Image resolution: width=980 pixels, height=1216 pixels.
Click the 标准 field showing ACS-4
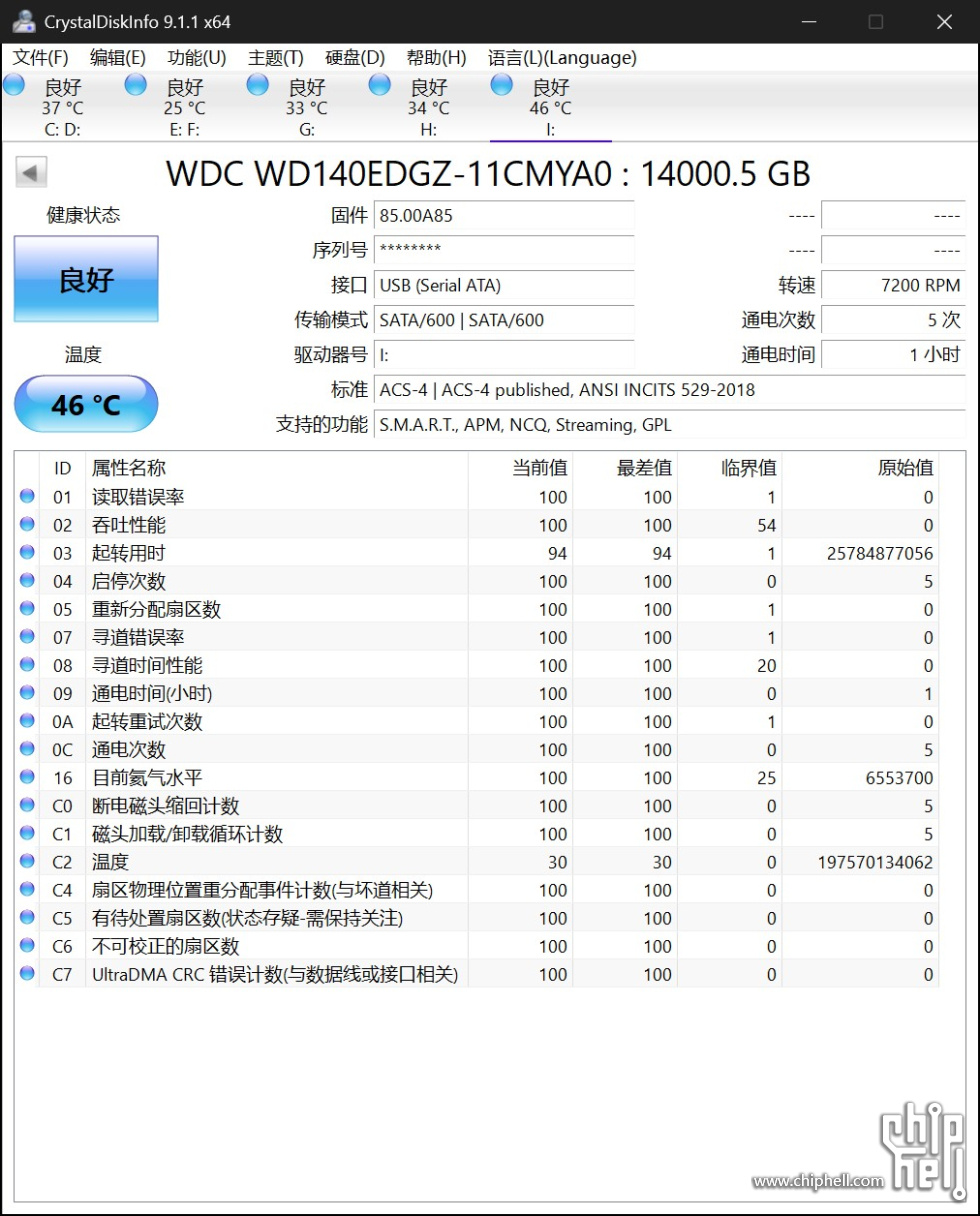pos(670,389)
